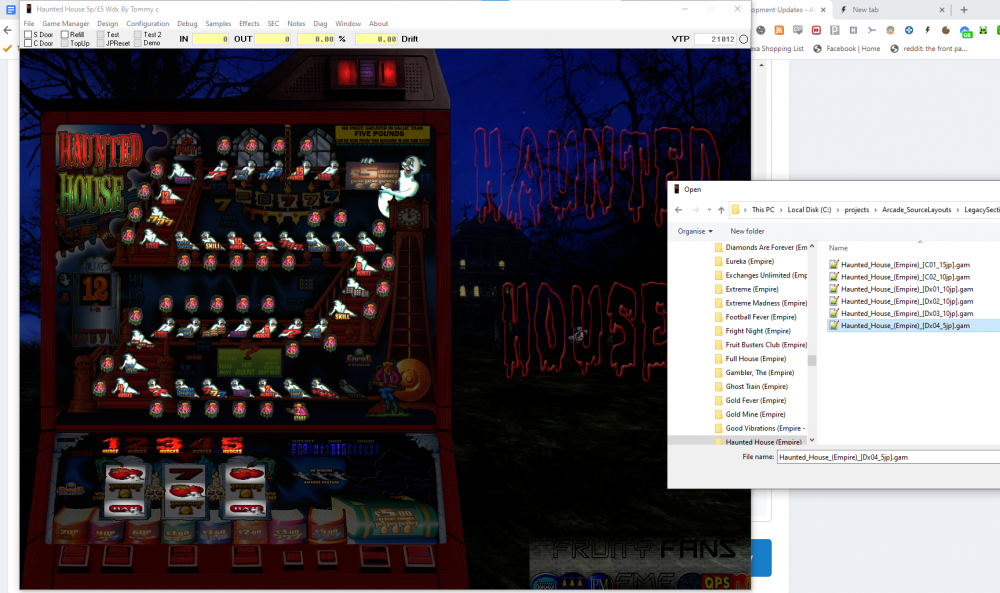Select Full House (Empire) folder
1000x593 pixels.
(x=750, y=359)
